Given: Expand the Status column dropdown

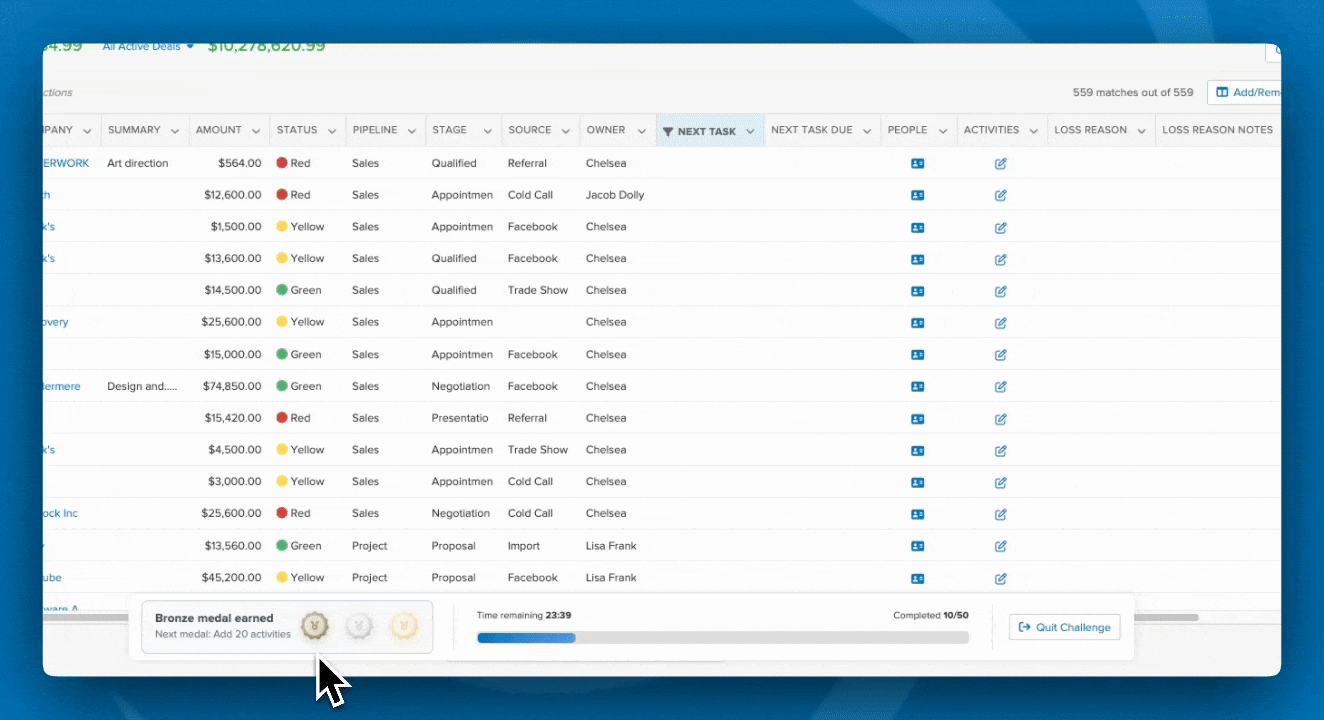Looking at the screenshot, I should click(333, 131).
